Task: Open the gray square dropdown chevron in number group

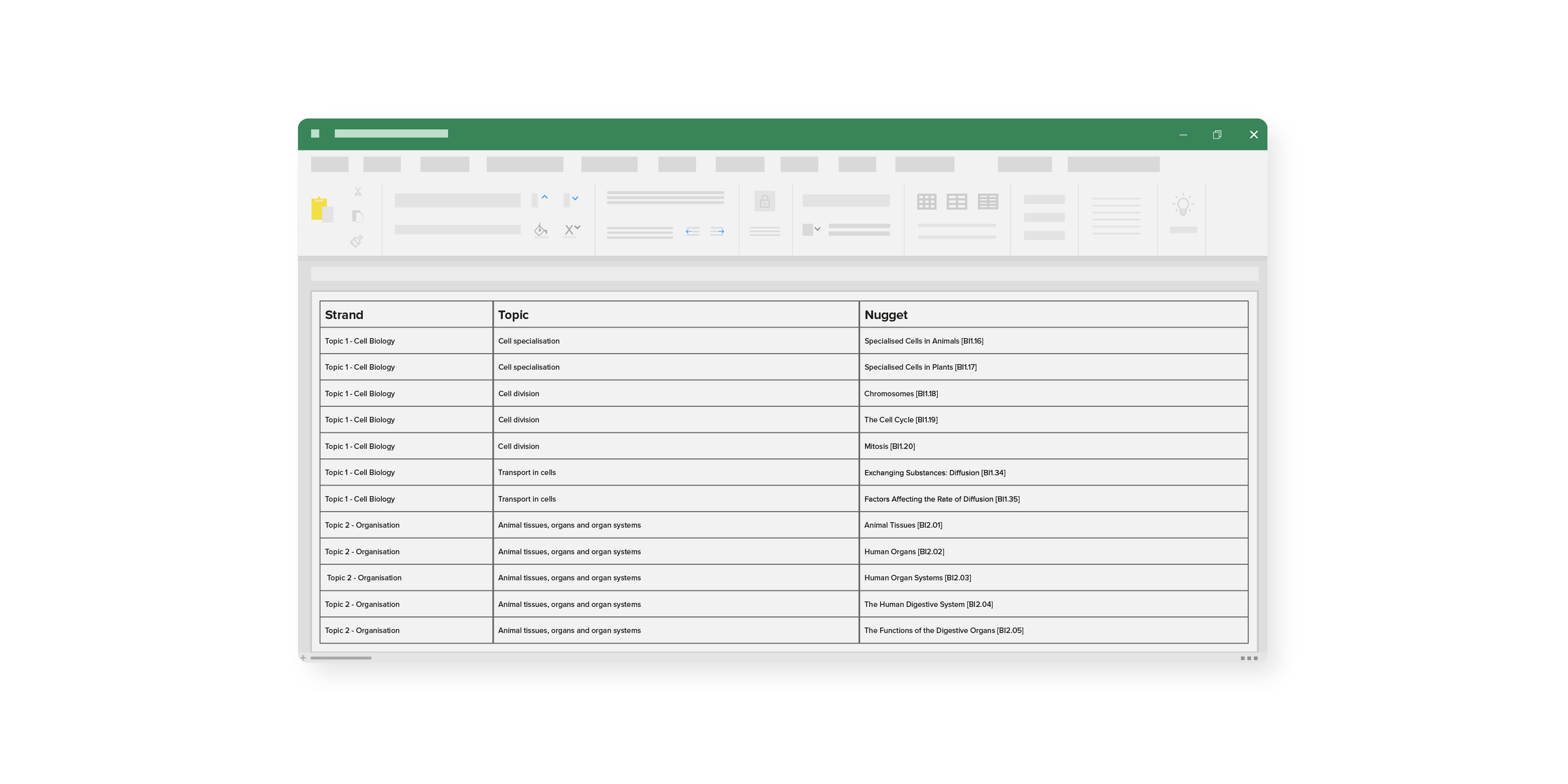Action: coord(817,229)
